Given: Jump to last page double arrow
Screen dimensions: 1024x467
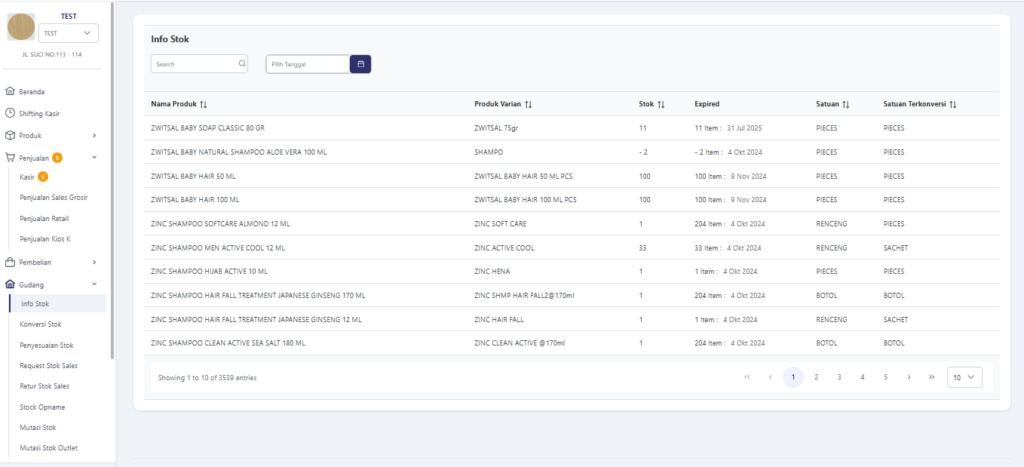Looking at the screenshot, I should [x=932, y=377].
